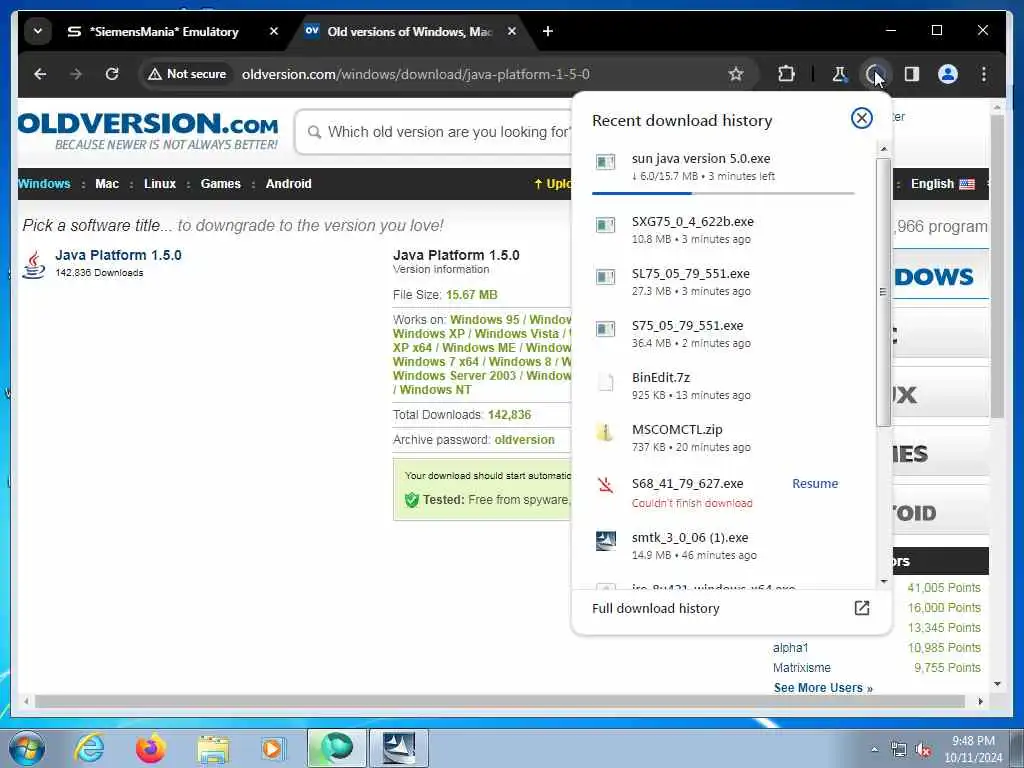Close the Recent download history popup
This screenshot has width=1024, height=768.
point(861,118)
